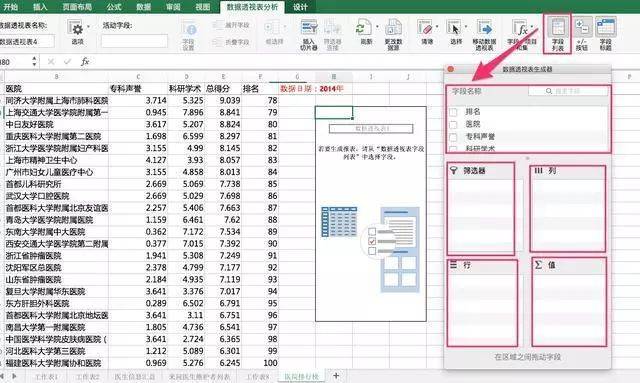
Task: Switch to the 设计 ribbon tab
Action: [300, 7]
